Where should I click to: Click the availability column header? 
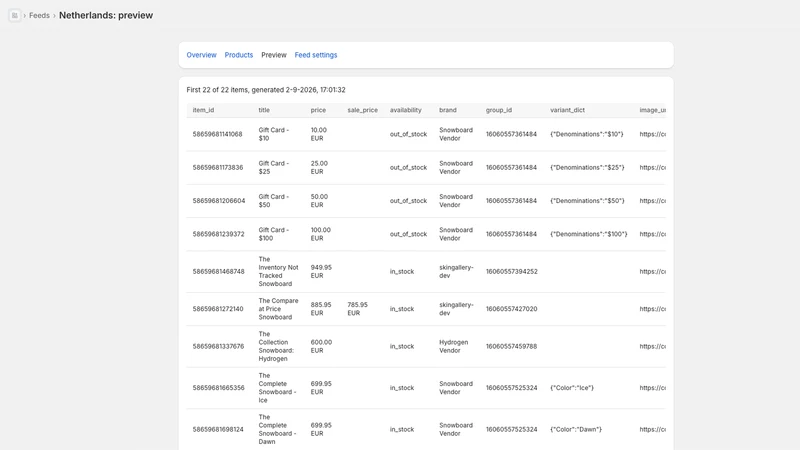point(406,110)
